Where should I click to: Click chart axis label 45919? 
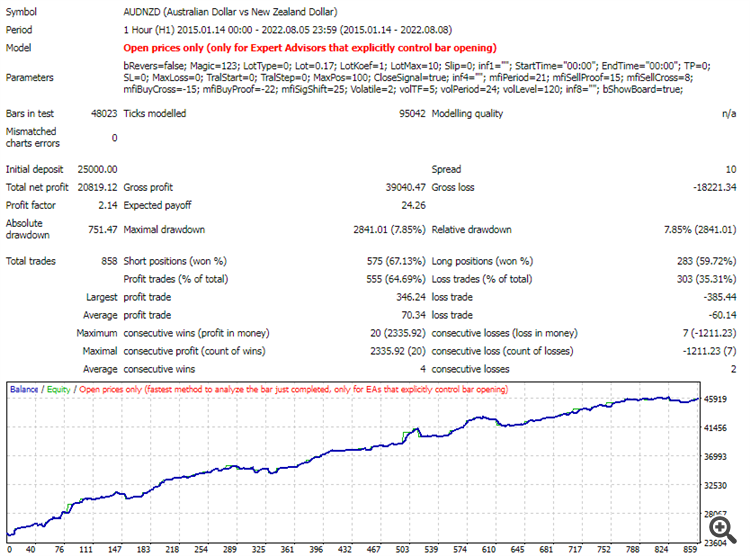(x=715, y=399)
